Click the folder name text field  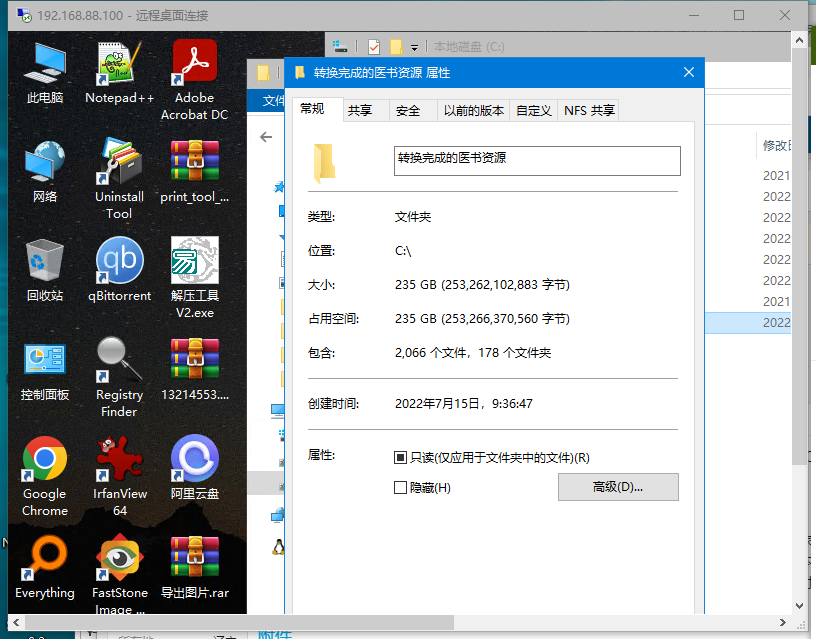[x=536, y=161]
